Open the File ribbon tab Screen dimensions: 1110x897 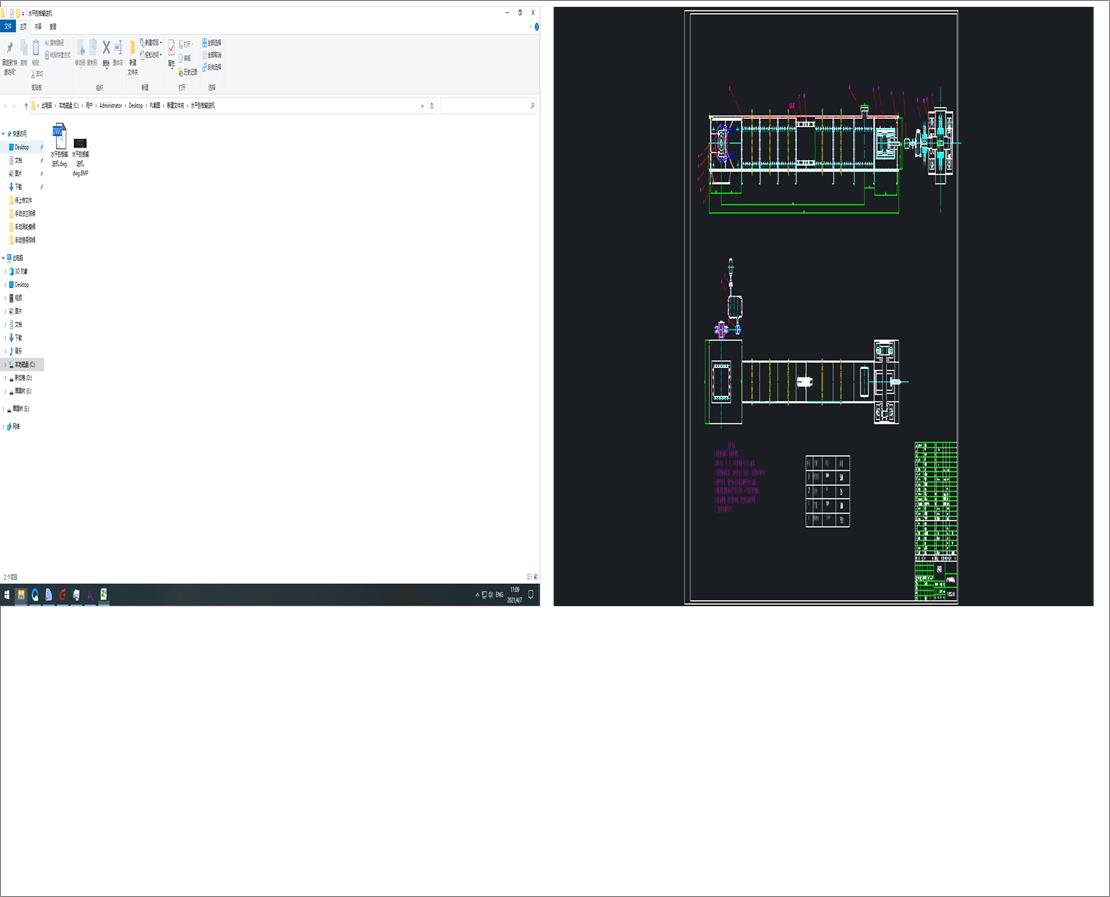tap(8, 27)
